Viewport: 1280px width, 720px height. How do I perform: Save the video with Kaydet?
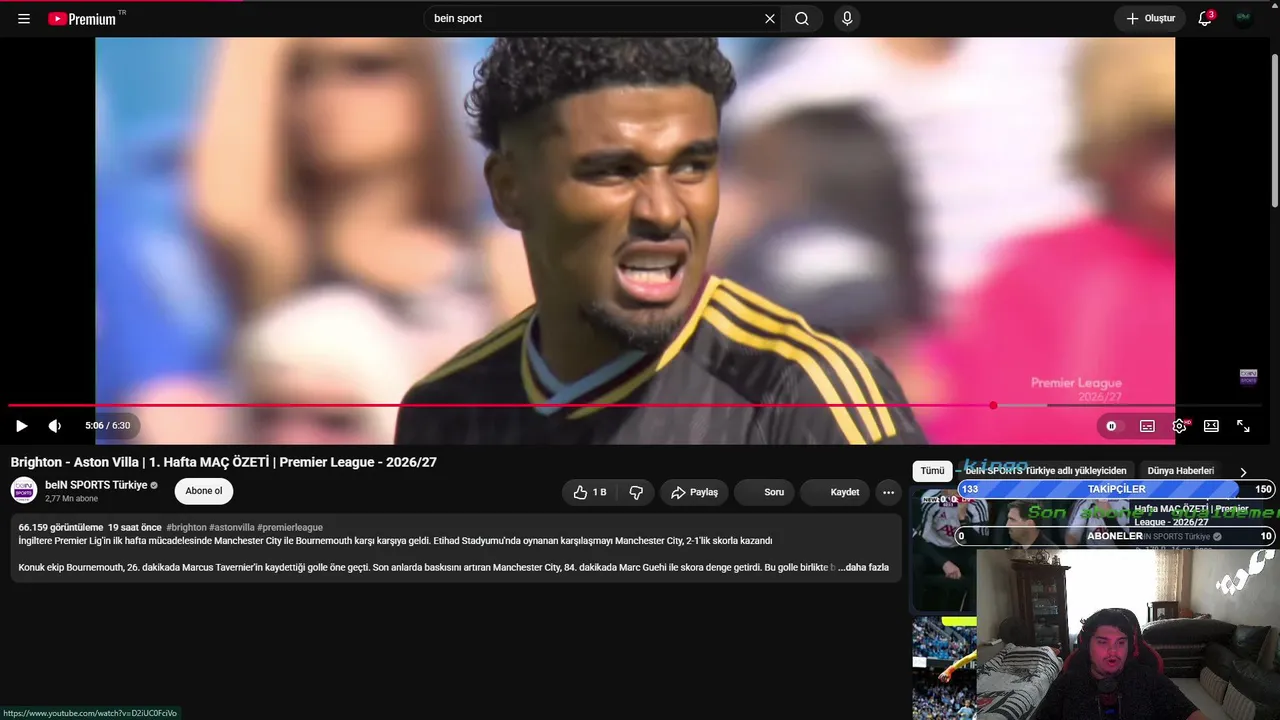pos(835,492)
